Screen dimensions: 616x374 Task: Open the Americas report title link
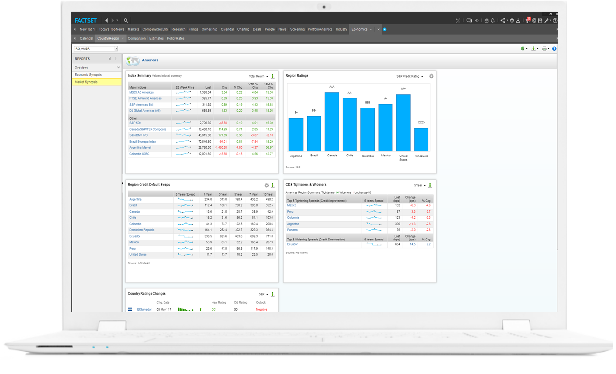(x=150, y=60)
